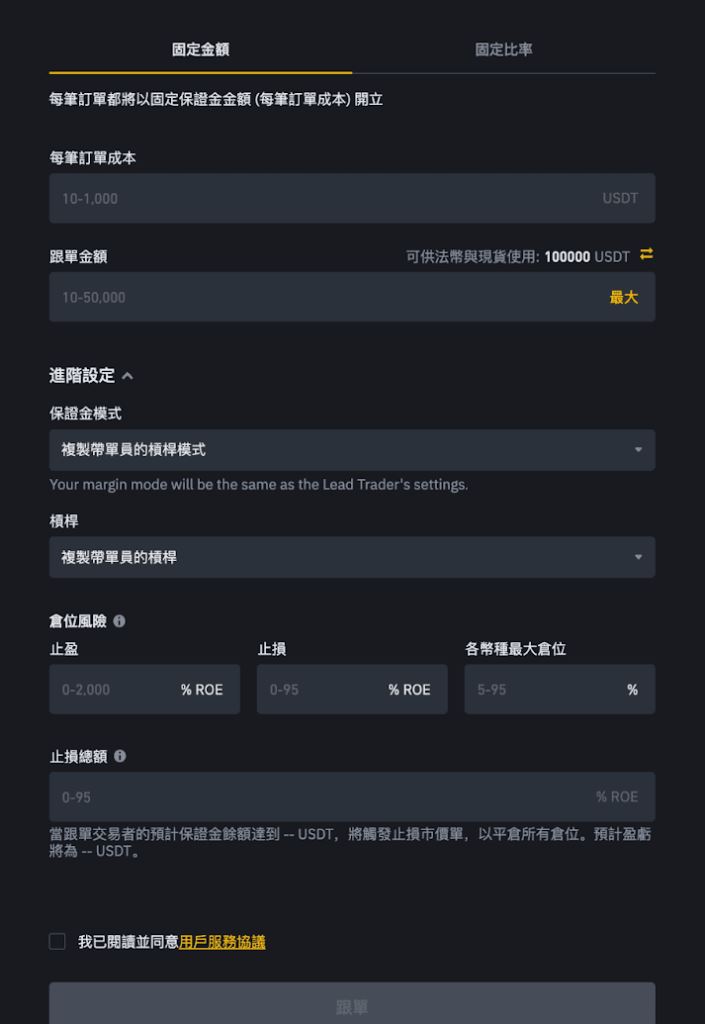Collapse the 進階設定 chevron
The width and height of the screenshot is (705, 1024).
click(127, 376)
